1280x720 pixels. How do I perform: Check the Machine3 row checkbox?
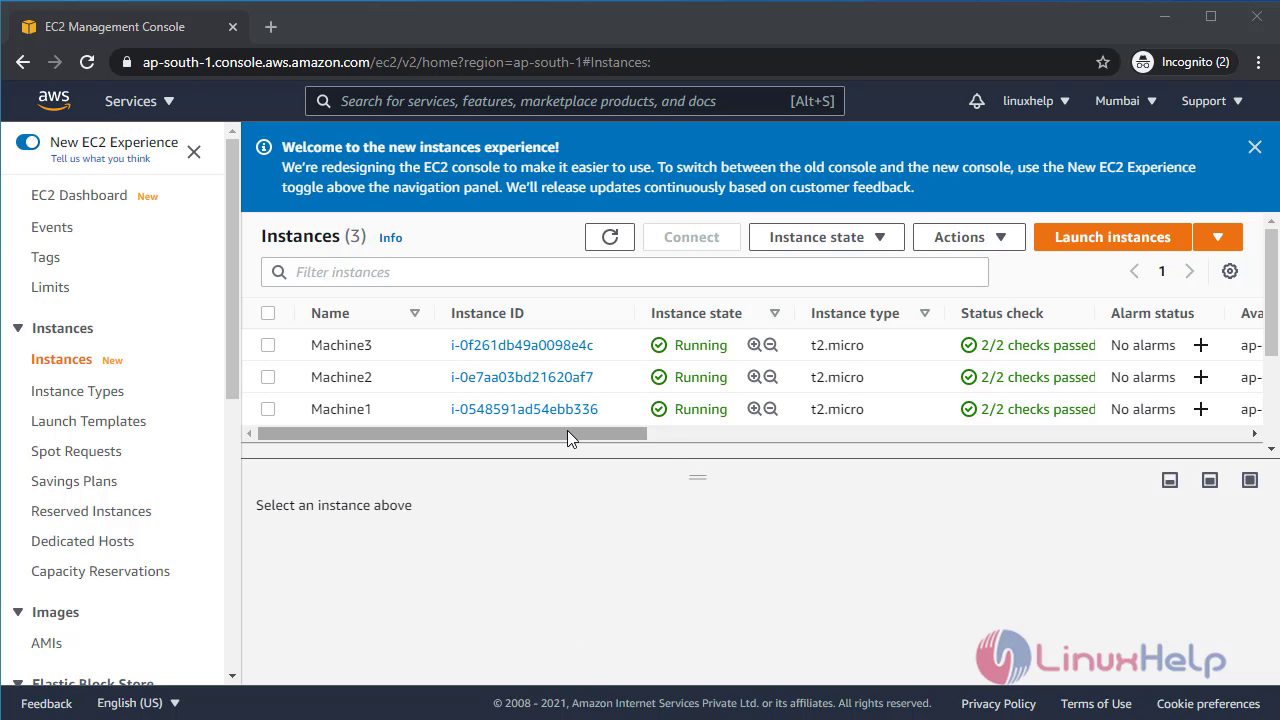(x=268, y=345)
